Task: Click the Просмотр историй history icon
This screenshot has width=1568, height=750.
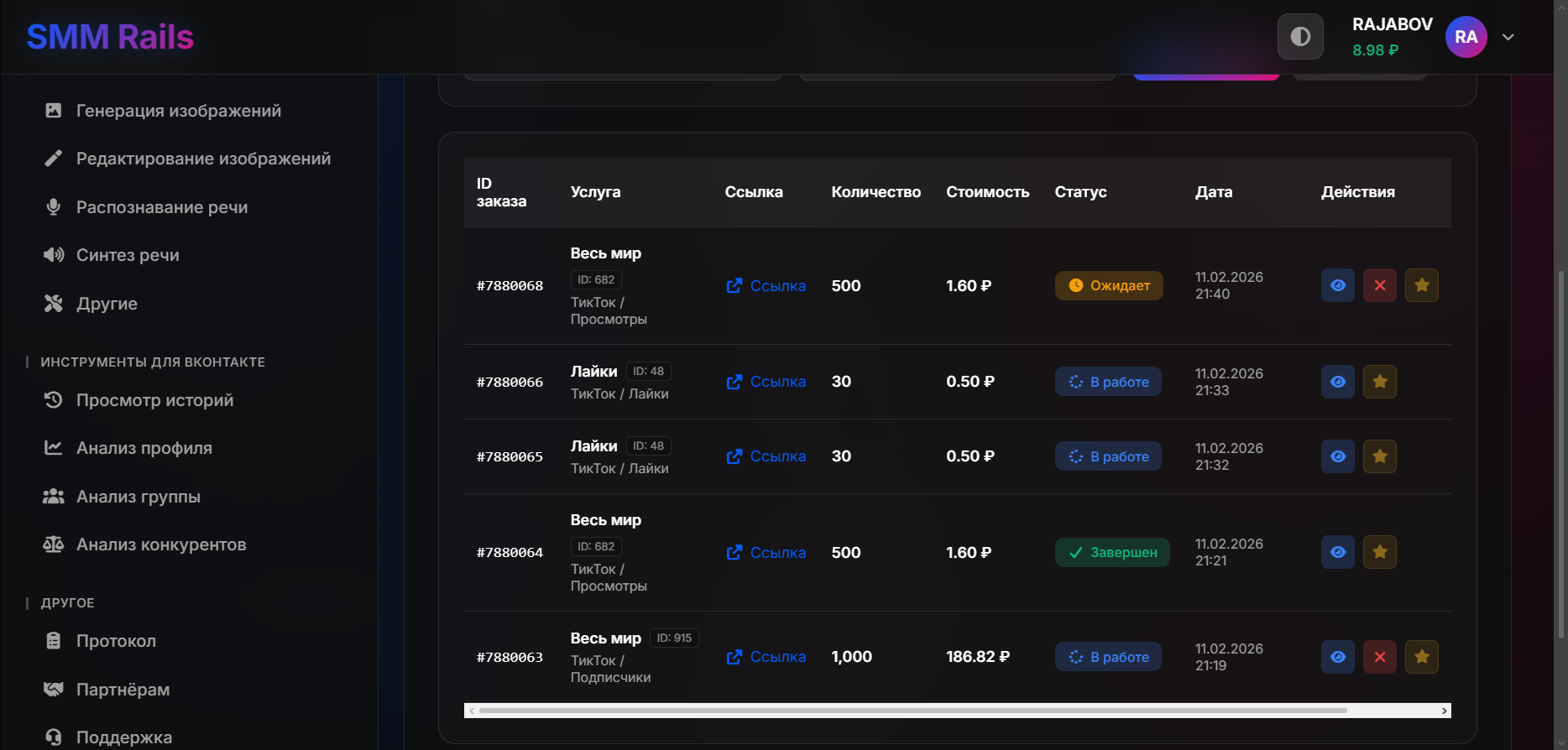Action: click(x=54, y=400)
